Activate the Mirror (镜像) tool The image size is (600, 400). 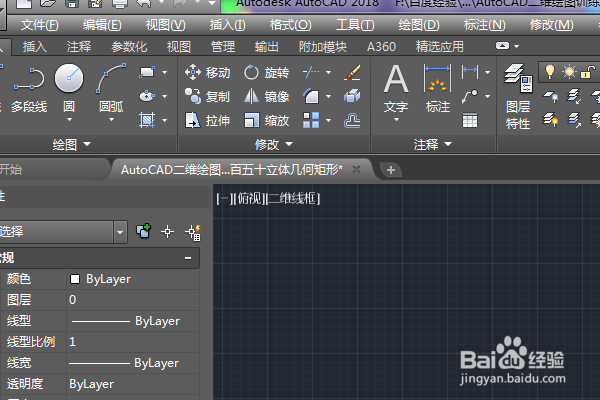pos(266,96)
